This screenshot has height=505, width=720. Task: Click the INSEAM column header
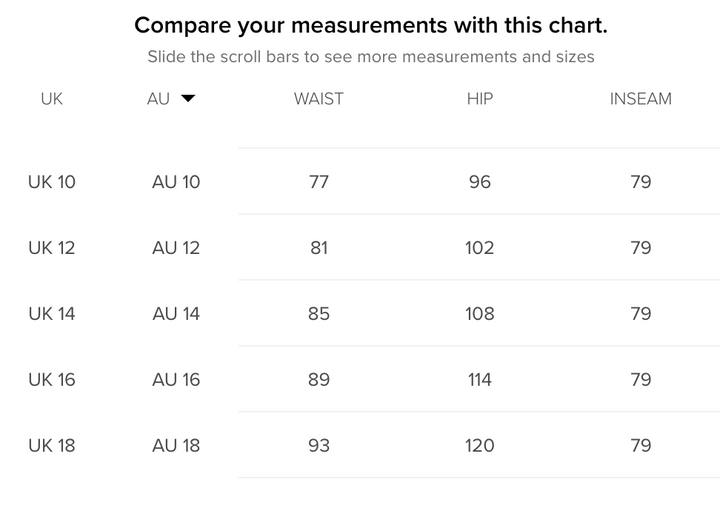pos(641,99)
